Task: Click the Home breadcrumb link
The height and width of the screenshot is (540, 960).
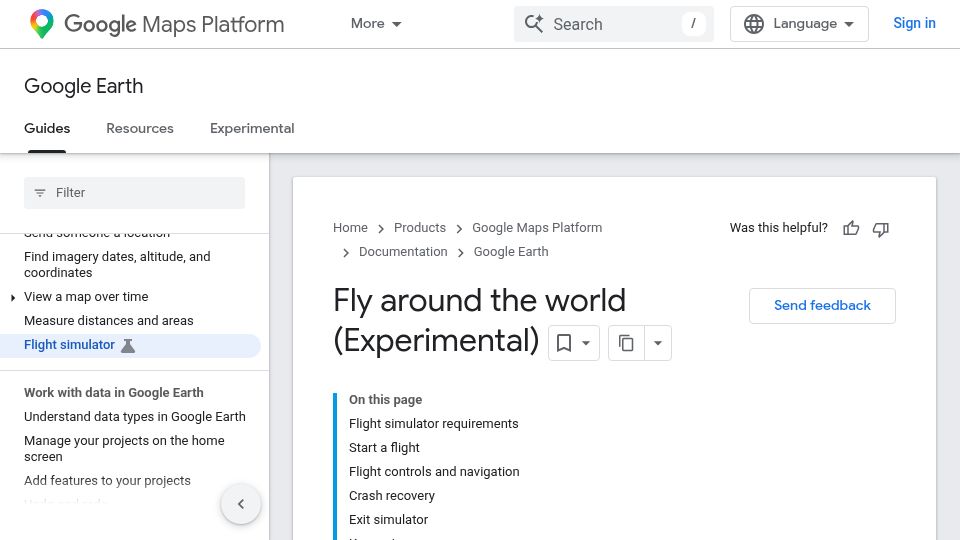Action: coord(350,228)
